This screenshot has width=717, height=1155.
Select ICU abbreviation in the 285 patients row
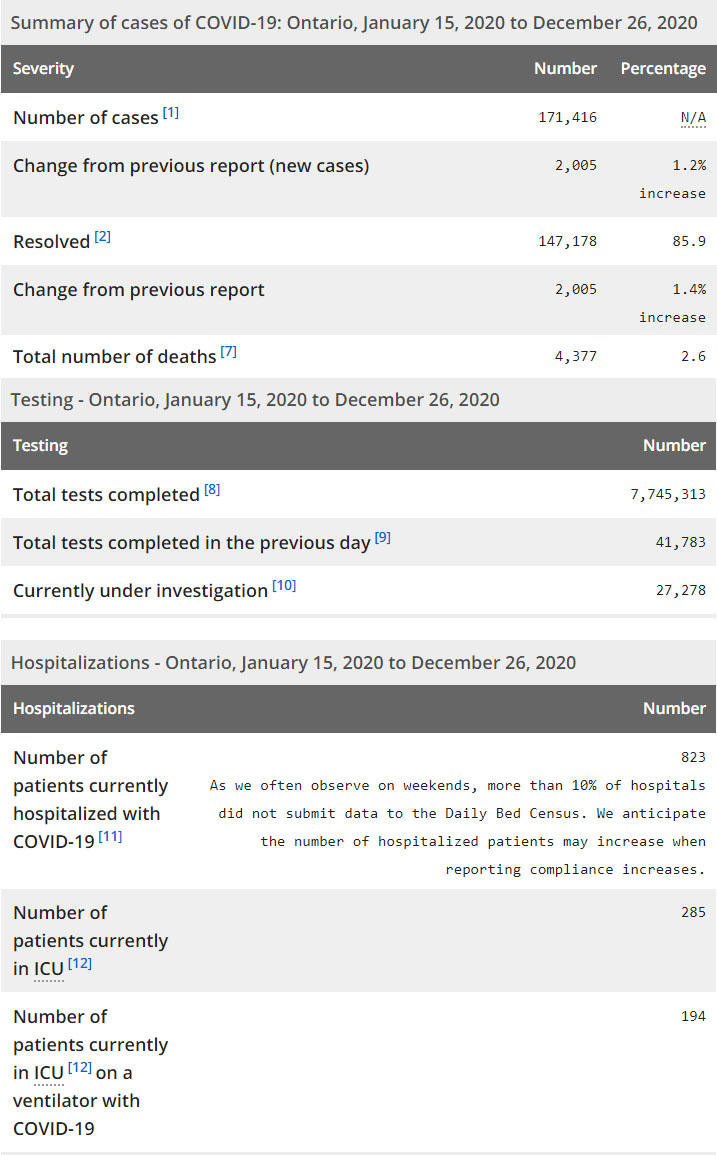tap(49, 969)
